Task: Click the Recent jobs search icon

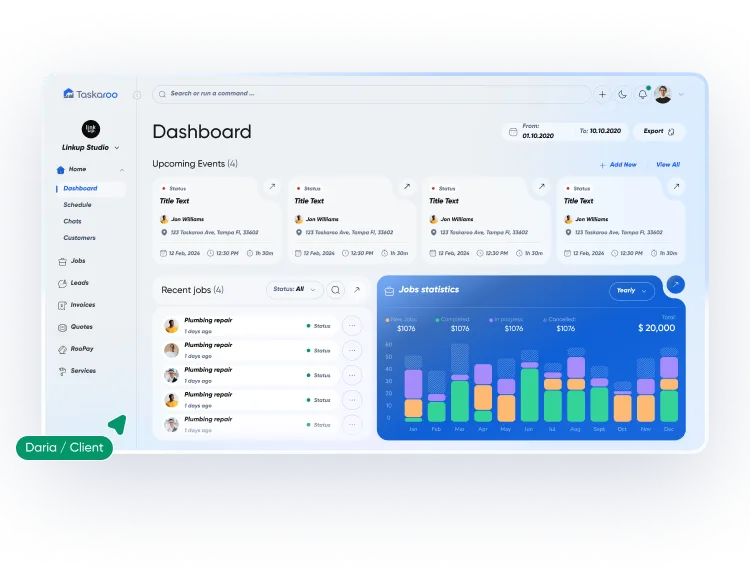Action: (336, 290)
